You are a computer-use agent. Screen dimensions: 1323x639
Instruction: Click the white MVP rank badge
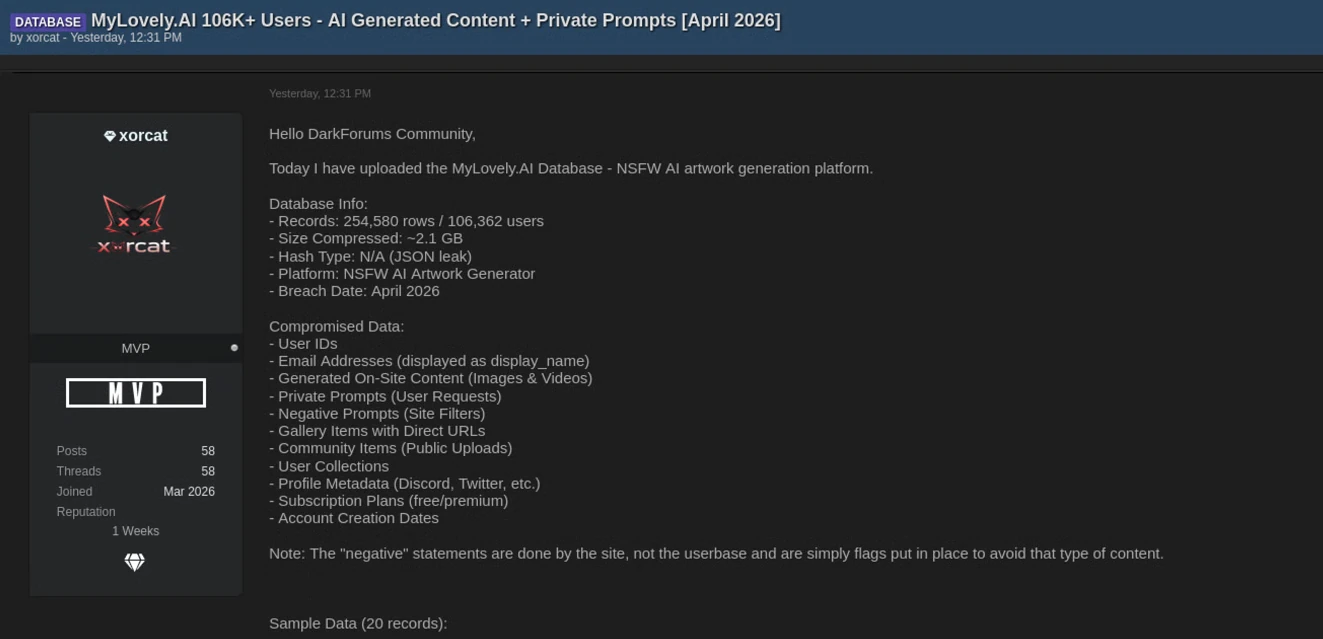(x=136, y=393)
